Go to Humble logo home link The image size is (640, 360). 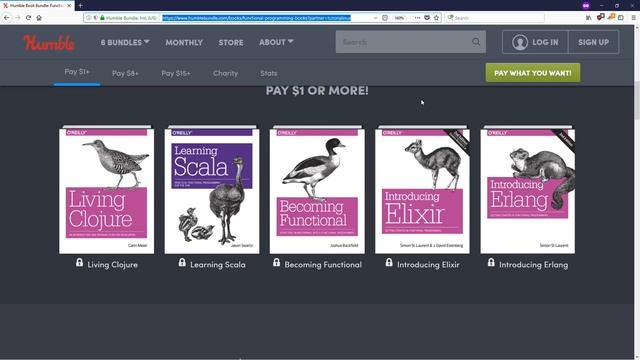click(x=49, y=42)
